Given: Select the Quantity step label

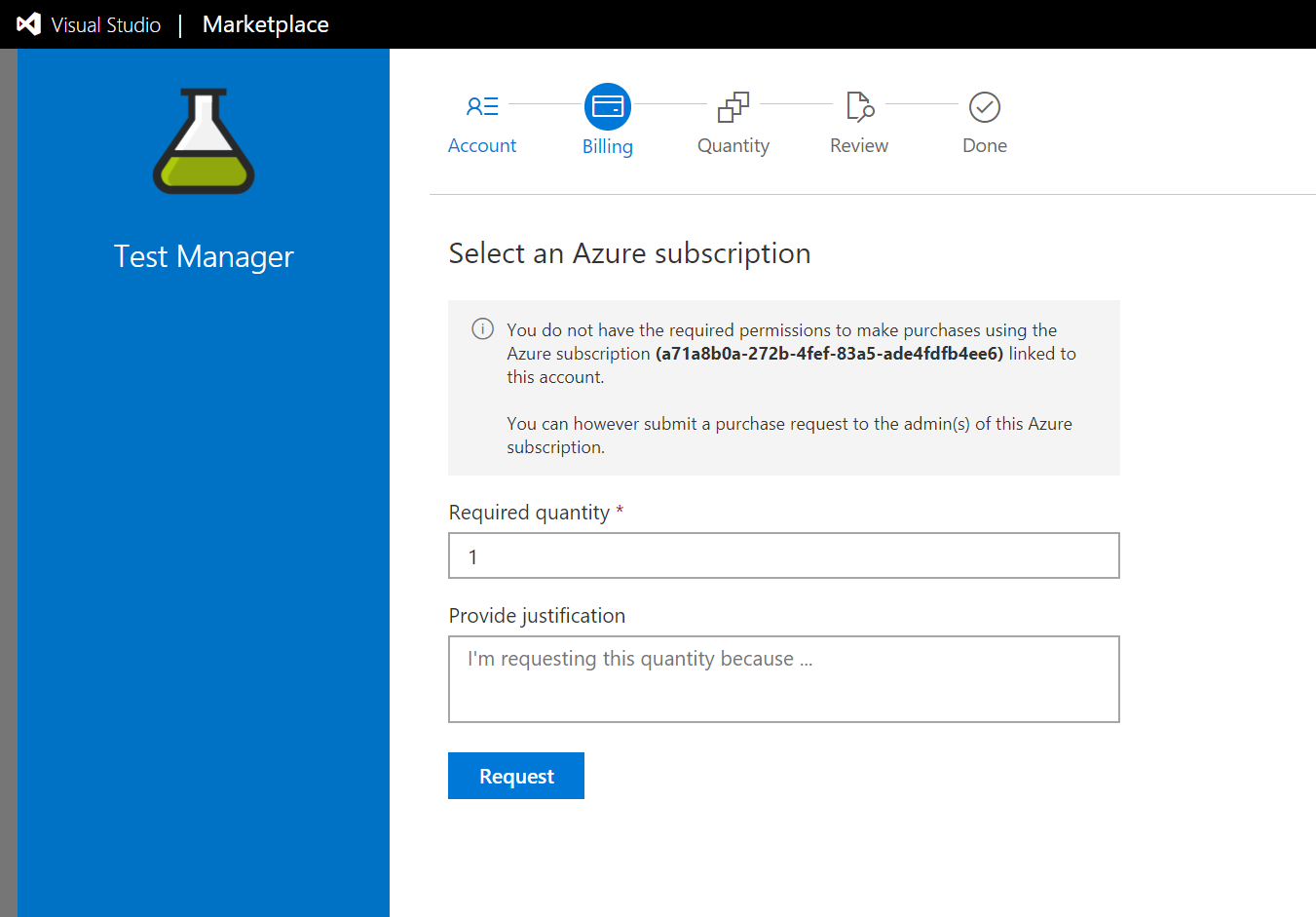Looking at the screenshot, I should point(733,145).
